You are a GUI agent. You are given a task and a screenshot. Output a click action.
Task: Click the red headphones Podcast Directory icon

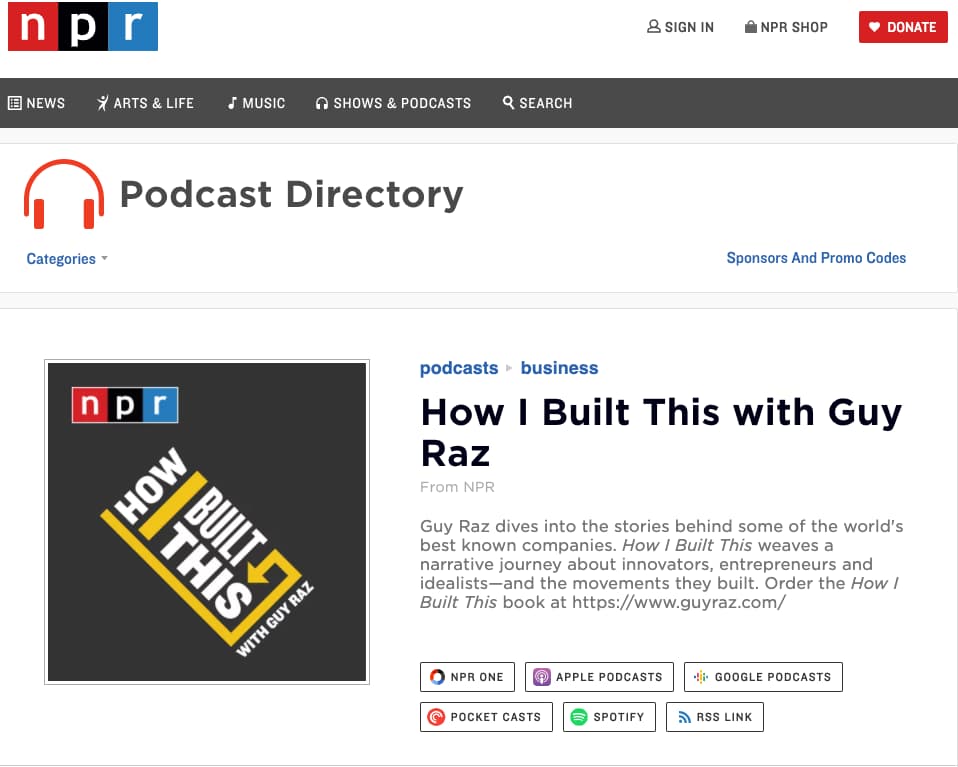[x=64, y=194]
